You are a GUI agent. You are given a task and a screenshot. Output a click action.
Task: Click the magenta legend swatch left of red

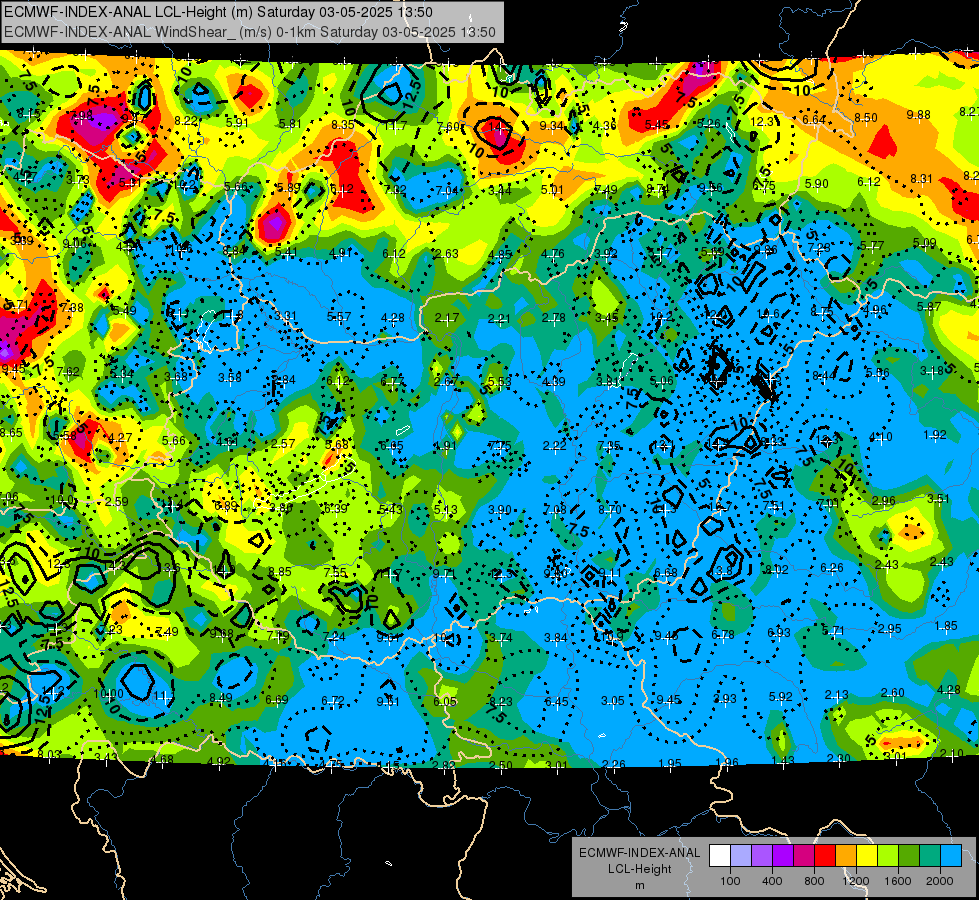pos(804,856)
